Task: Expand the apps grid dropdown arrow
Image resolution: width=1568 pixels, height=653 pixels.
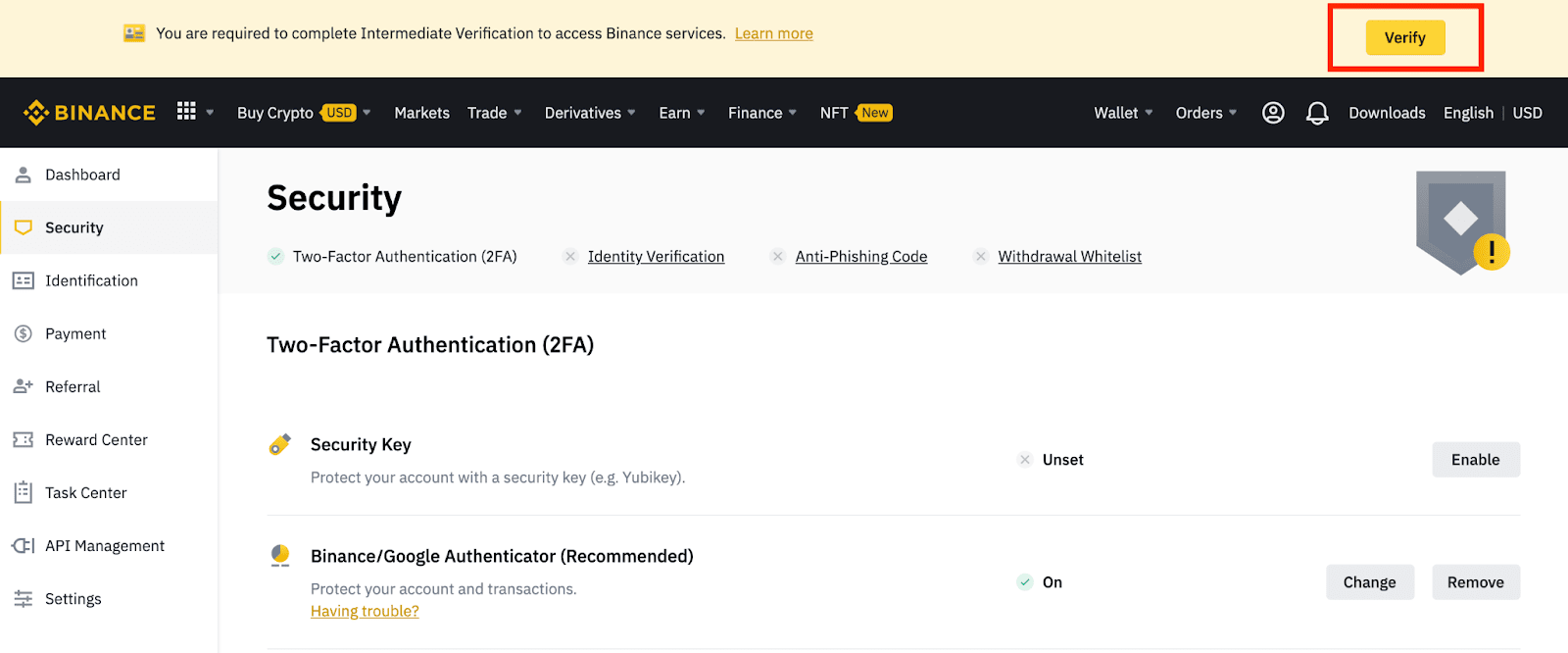Action: pyautogui.click(x=210, y=113)
